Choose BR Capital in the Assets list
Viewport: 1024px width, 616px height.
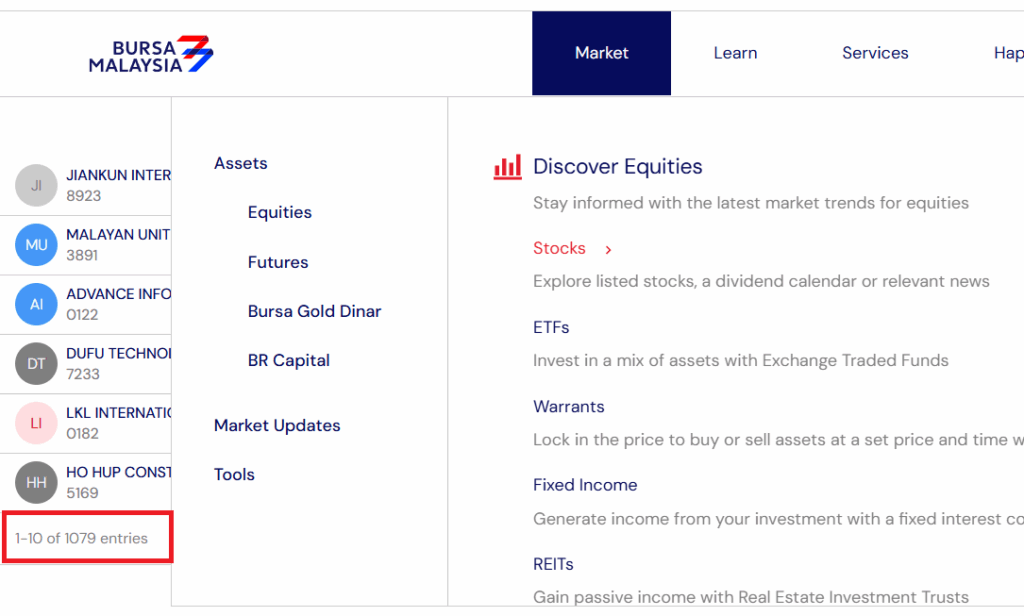[288, 360]
